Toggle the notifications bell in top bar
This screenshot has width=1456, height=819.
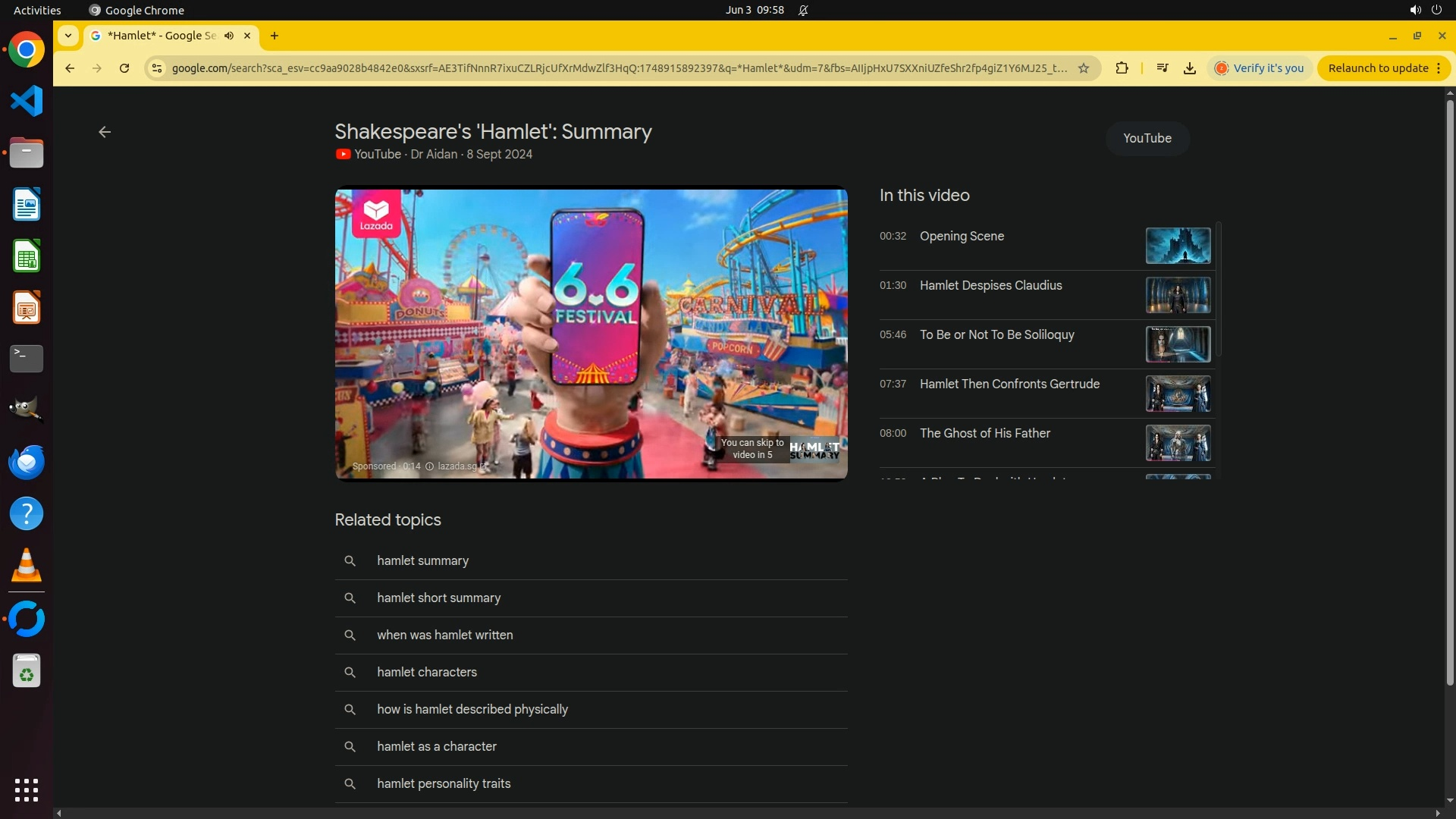803,11
